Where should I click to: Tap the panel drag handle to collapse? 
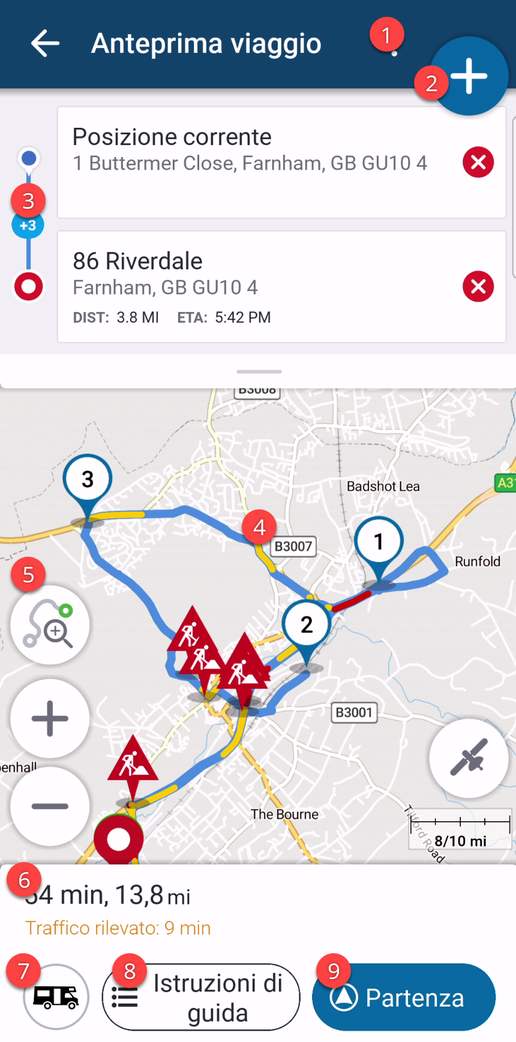click(258, 371)
